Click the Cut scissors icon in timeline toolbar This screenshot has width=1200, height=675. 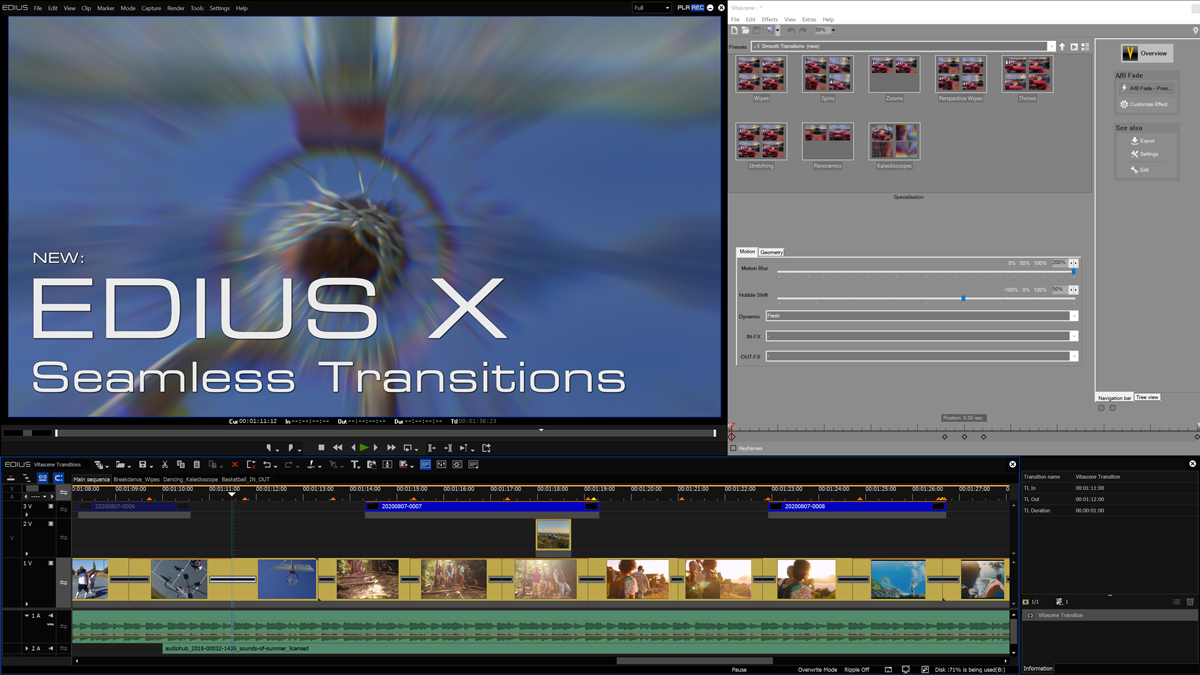165,464
